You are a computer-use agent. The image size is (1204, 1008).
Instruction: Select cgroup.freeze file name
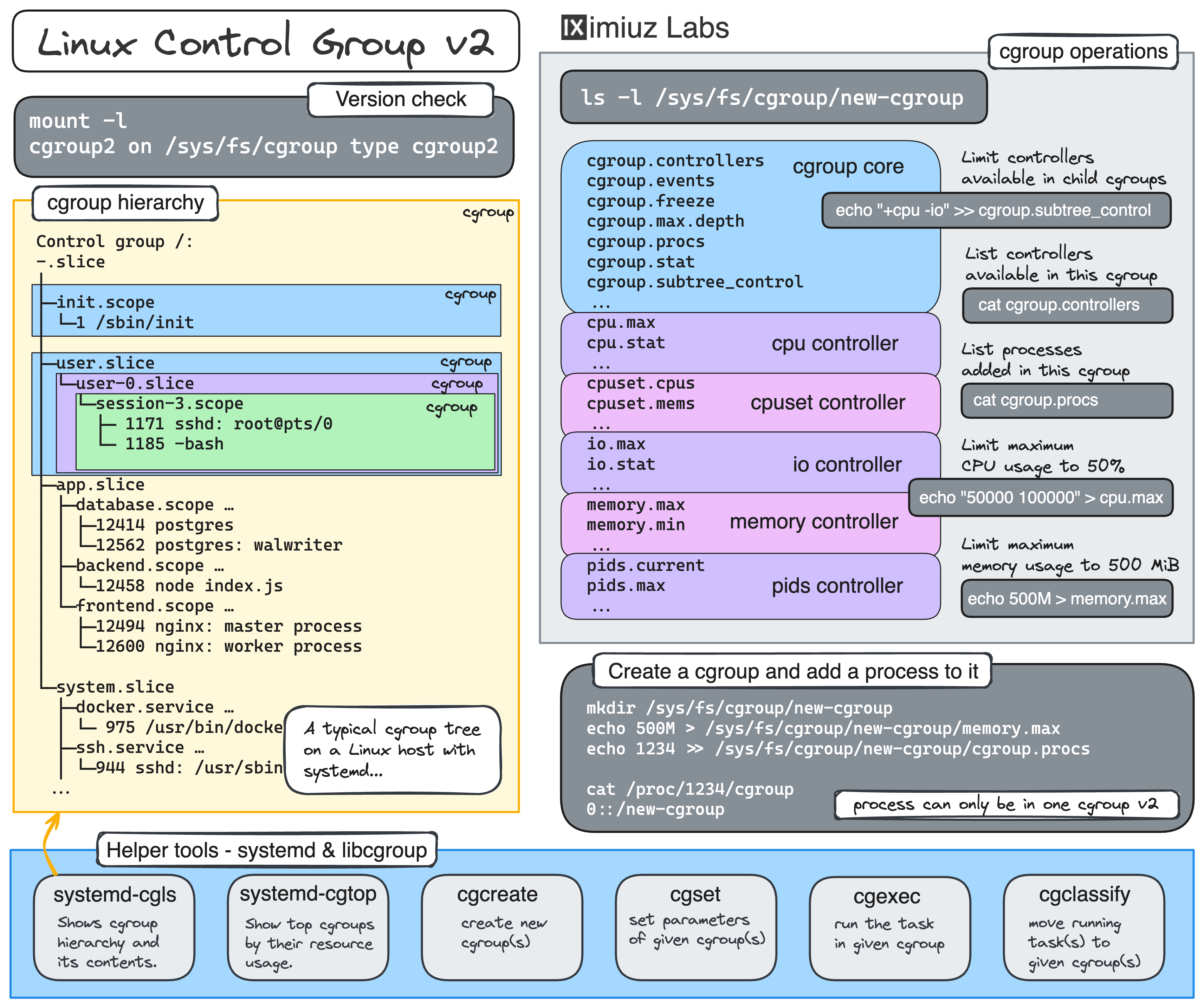pyautogui.click(x=651, y=201)
